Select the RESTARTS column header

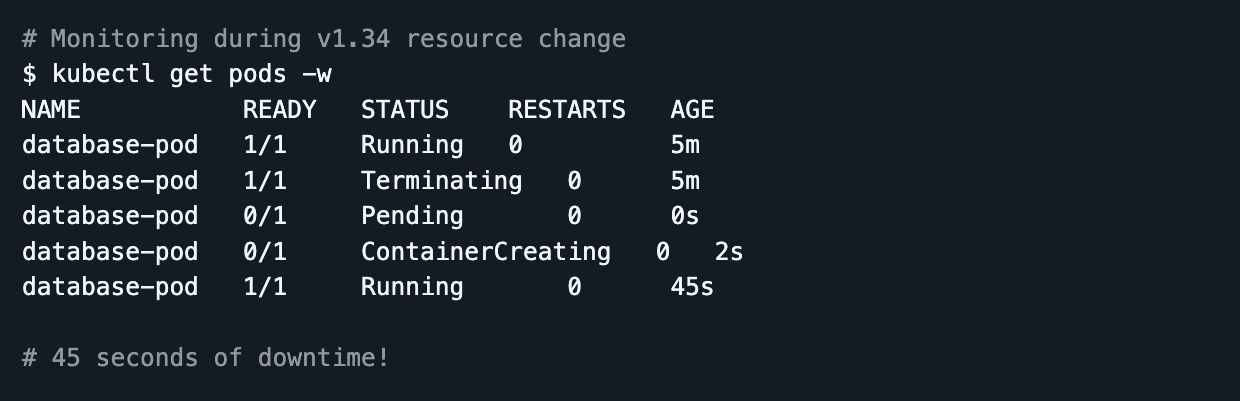click(567, 110)
